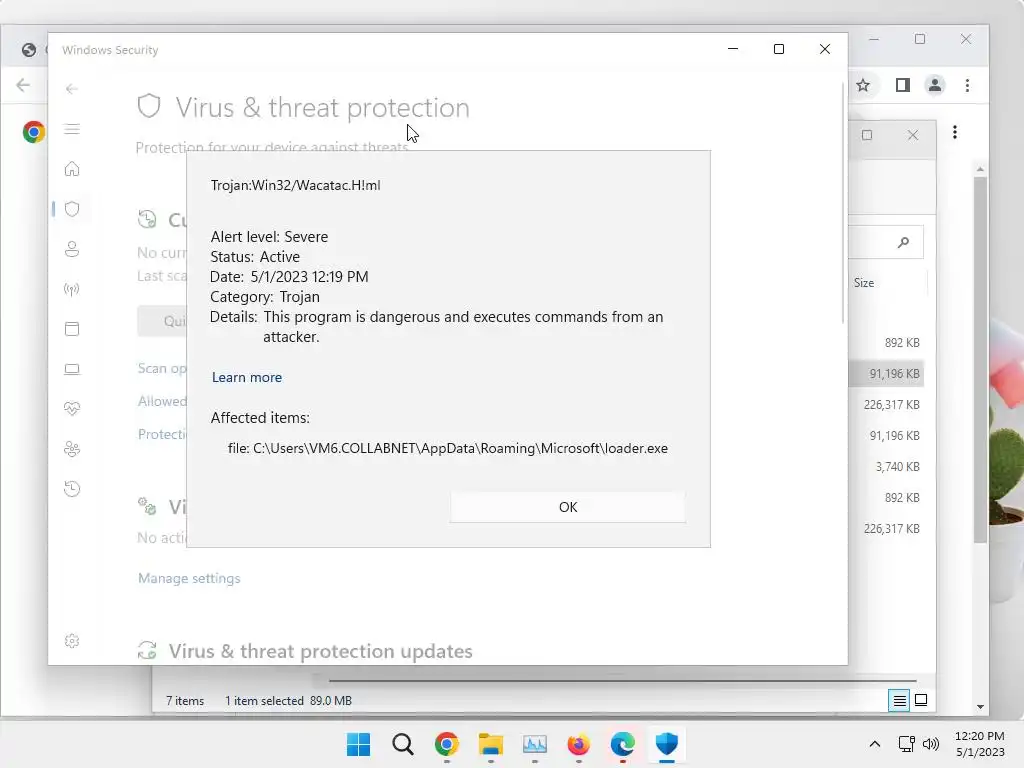This screenshot has height=768, width=1024.
Task: Click the File Explorer horizontal scrollbar
Action: pos(622,680)
